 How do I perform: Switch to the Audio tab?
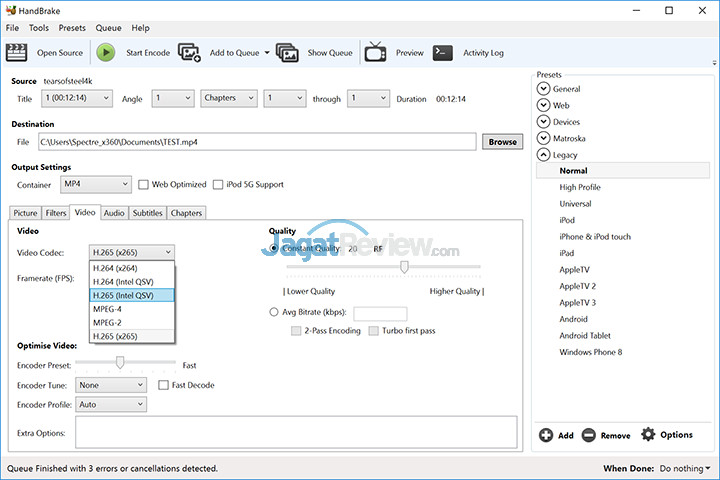click(x=114, y=213)
